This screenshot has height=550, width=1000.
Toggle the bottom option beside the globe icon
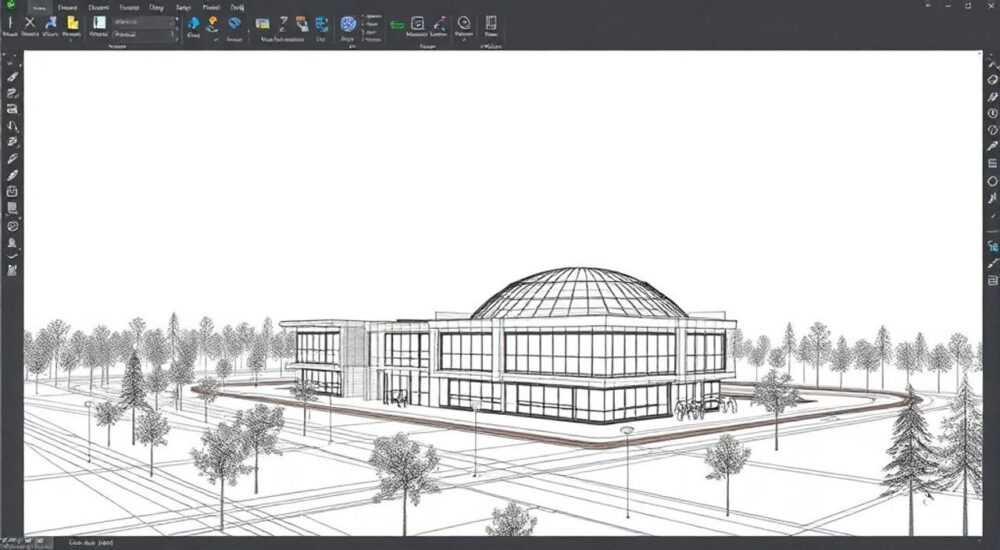[x=372, y=40]
